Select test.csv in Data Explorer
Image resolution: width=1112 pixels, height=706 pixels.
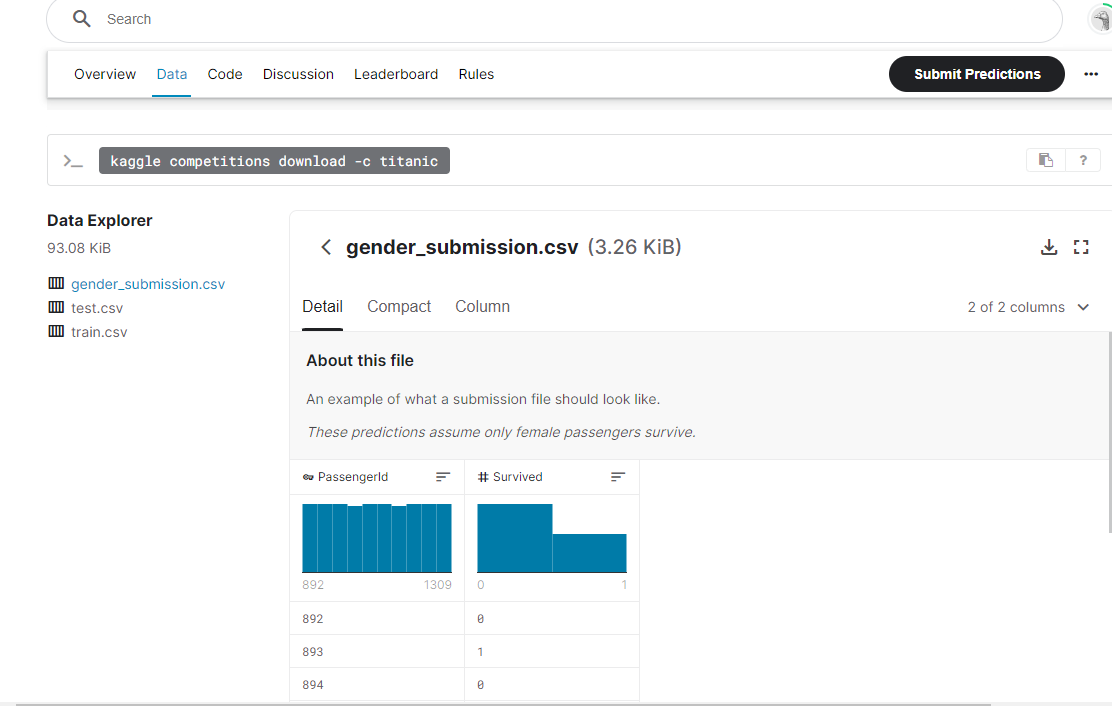[97, 308]
